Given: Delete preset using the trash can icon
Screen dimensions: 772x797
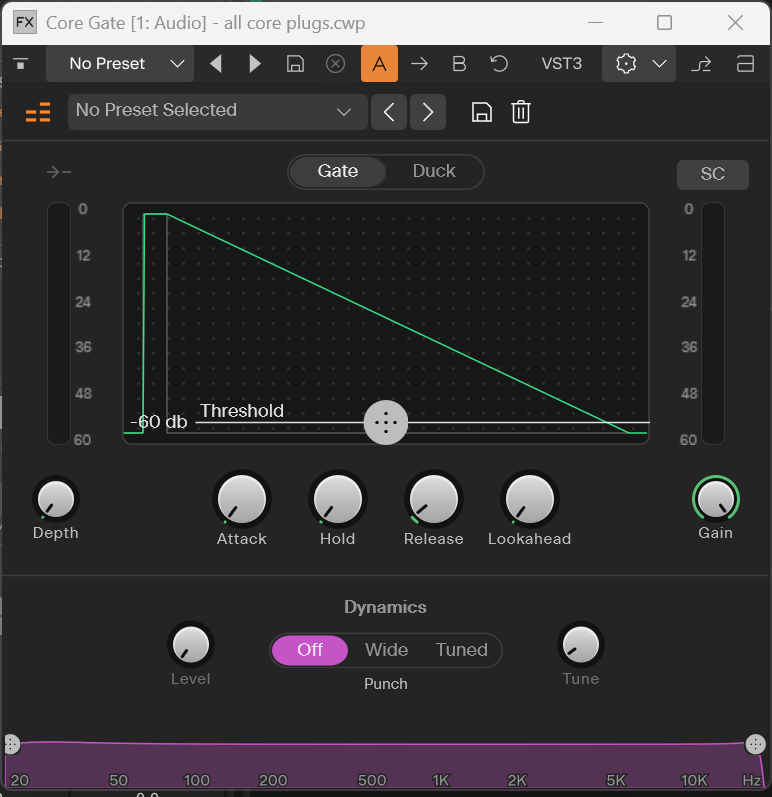Looking at the screenshot, I should [520, 112].
